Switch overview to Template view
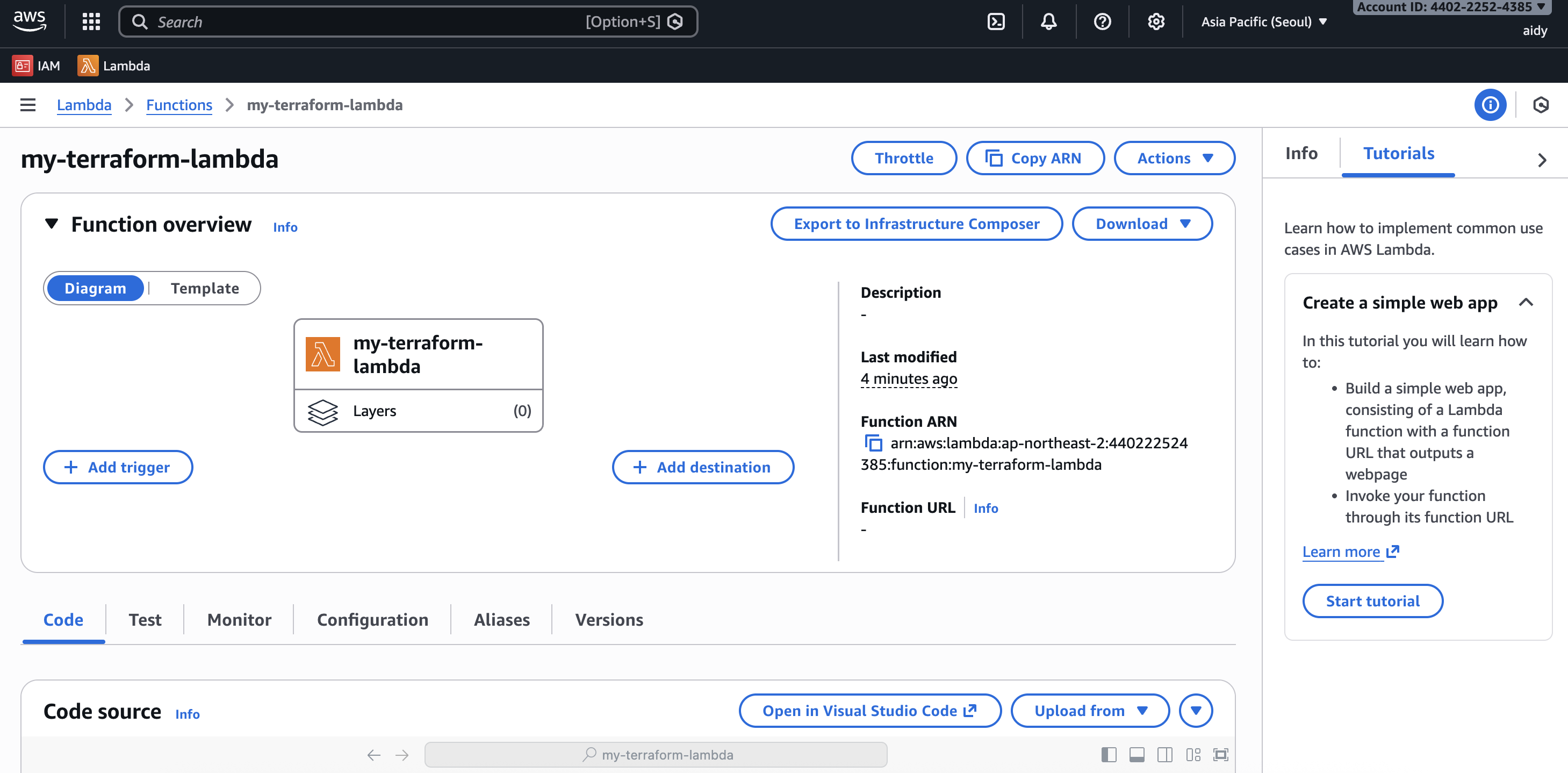The width and height of the screenshot is (1568, 773). coord(205,288)
